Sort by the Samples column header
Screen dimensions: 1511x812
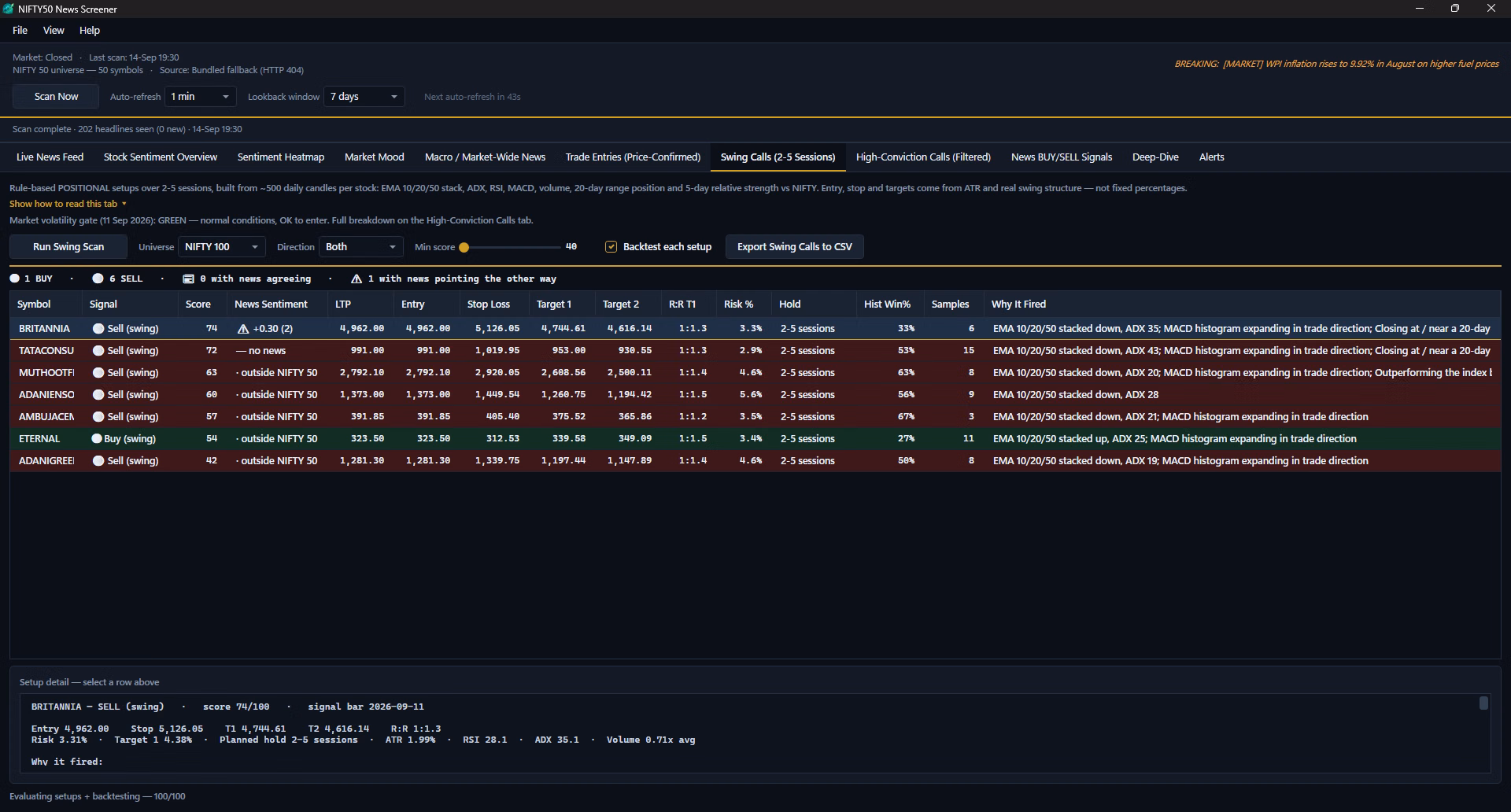coord(954,304)
